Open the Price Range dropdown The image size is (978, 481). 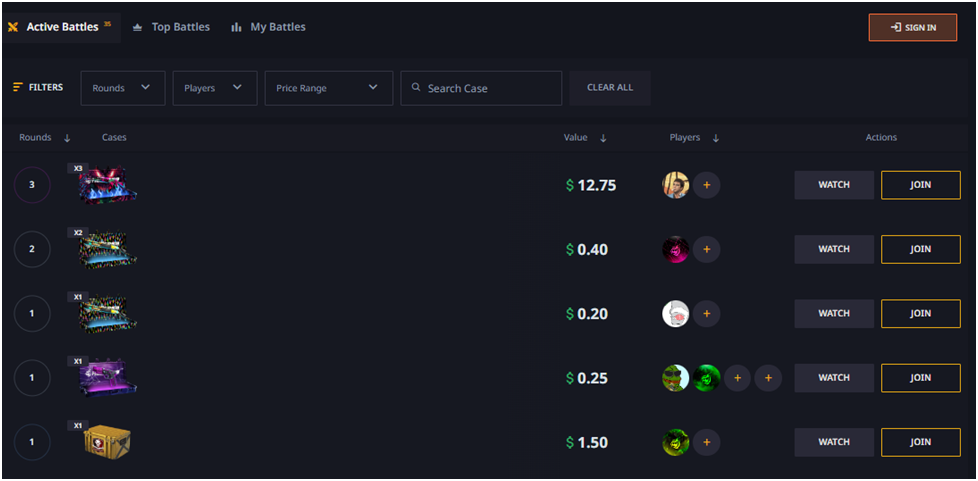[x=328, y=88]
